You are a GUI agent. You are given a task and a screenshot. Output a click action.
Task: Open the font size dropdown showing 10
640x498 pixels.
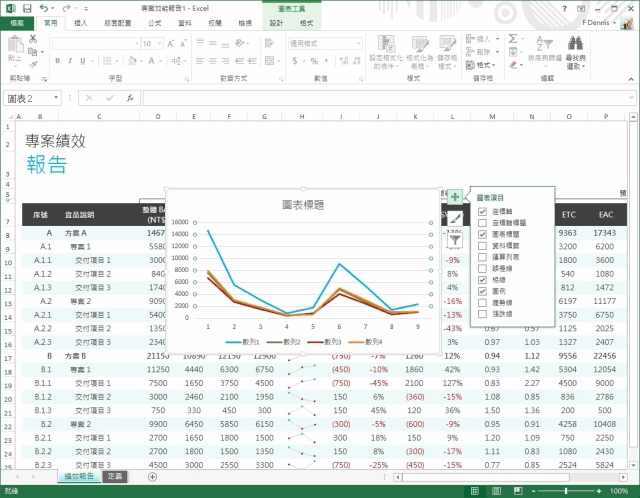tap(160, 43)
